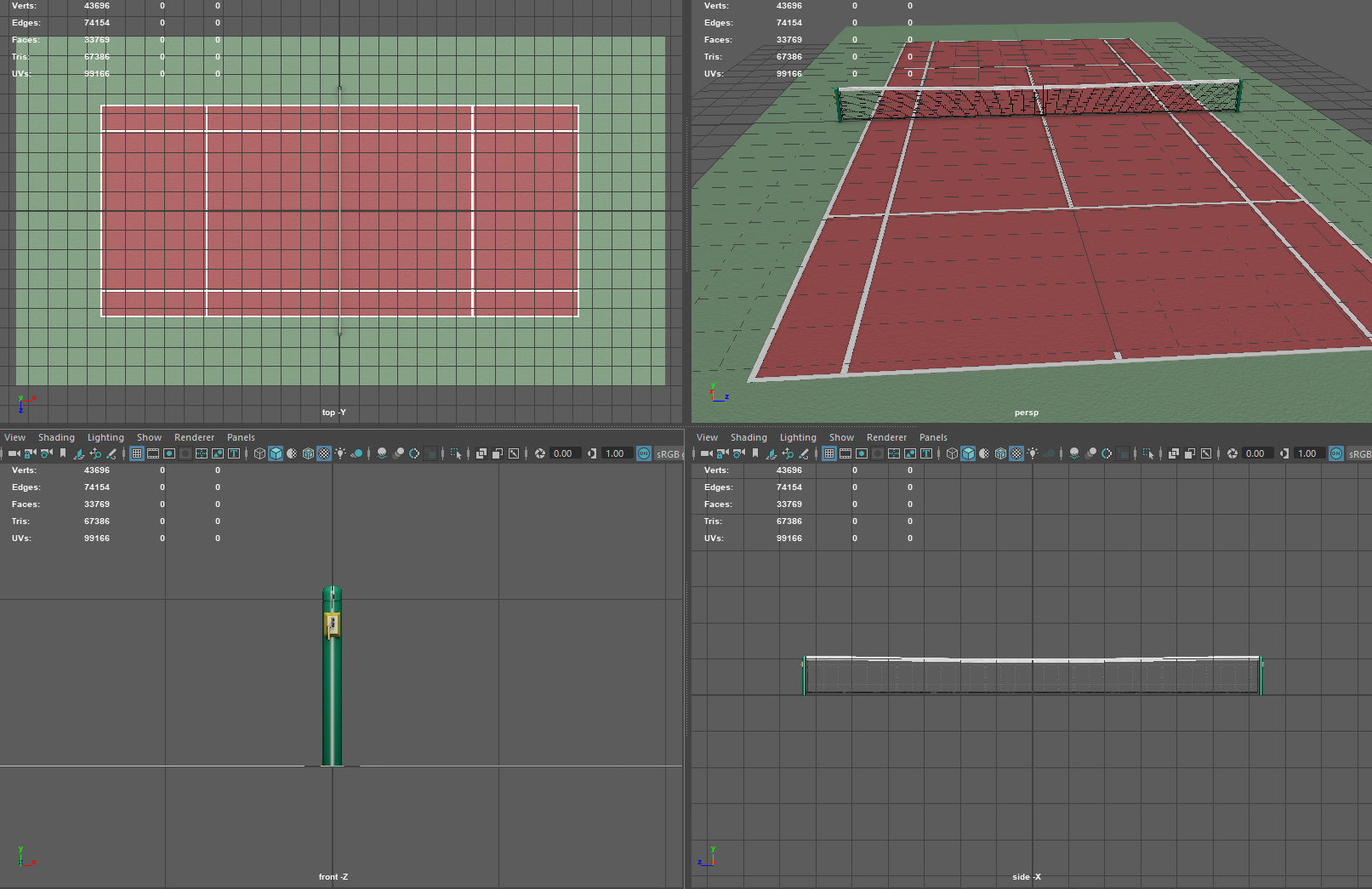The height and width of the screenshot is (889, 1372).
Task: Enable smooth shaded display in the side viewport
Action: pos(966,453)
